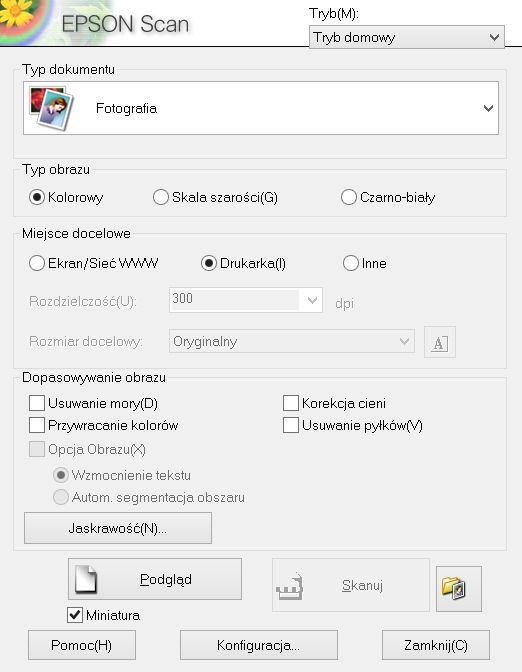Viewport: 522px width, 672px height.
Task: Click the Podgląd page preview icon
Action: [x=86, y=579]
